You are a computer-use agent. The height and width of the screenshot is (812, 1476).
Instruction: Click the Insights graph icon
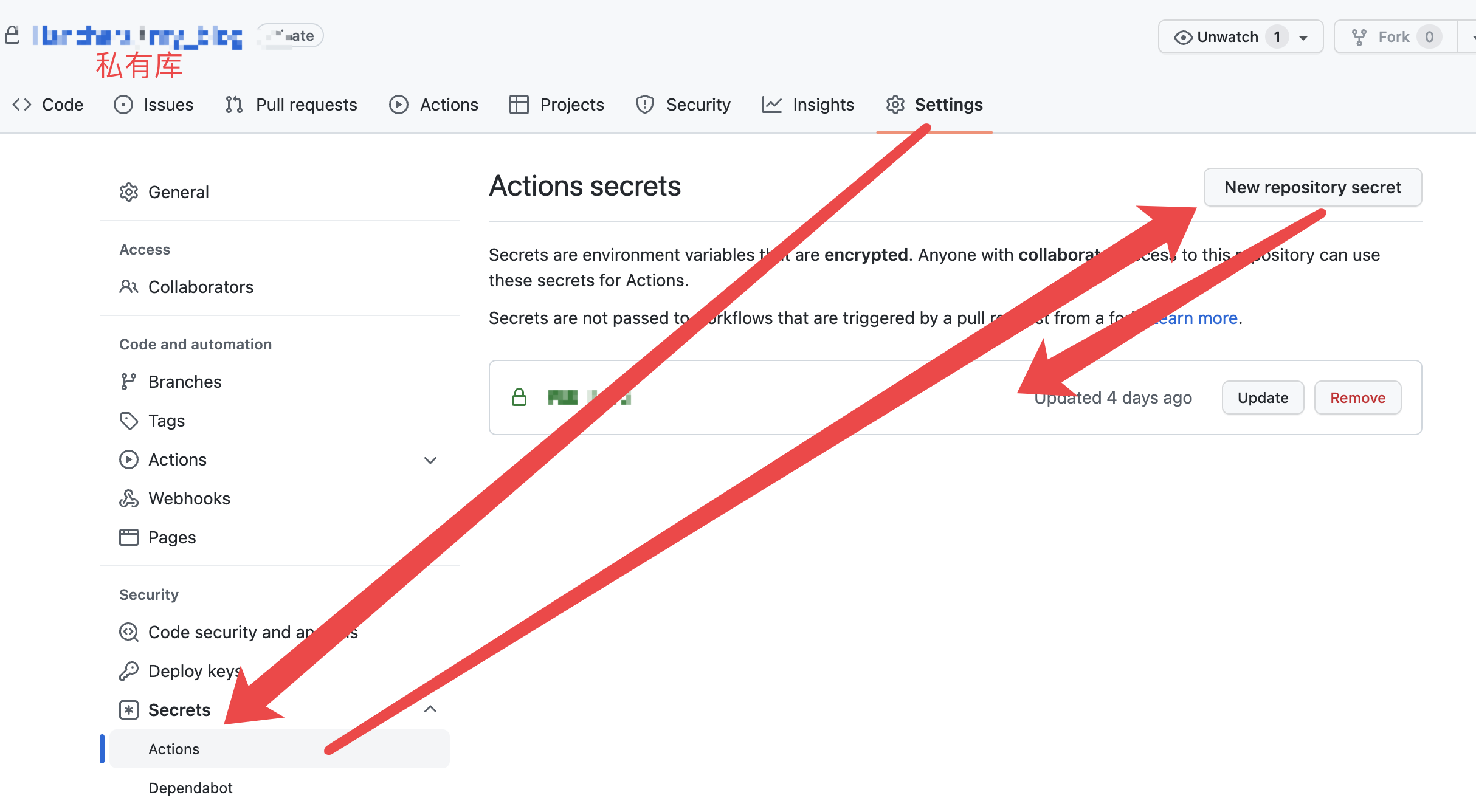click(x=771, y=105)
